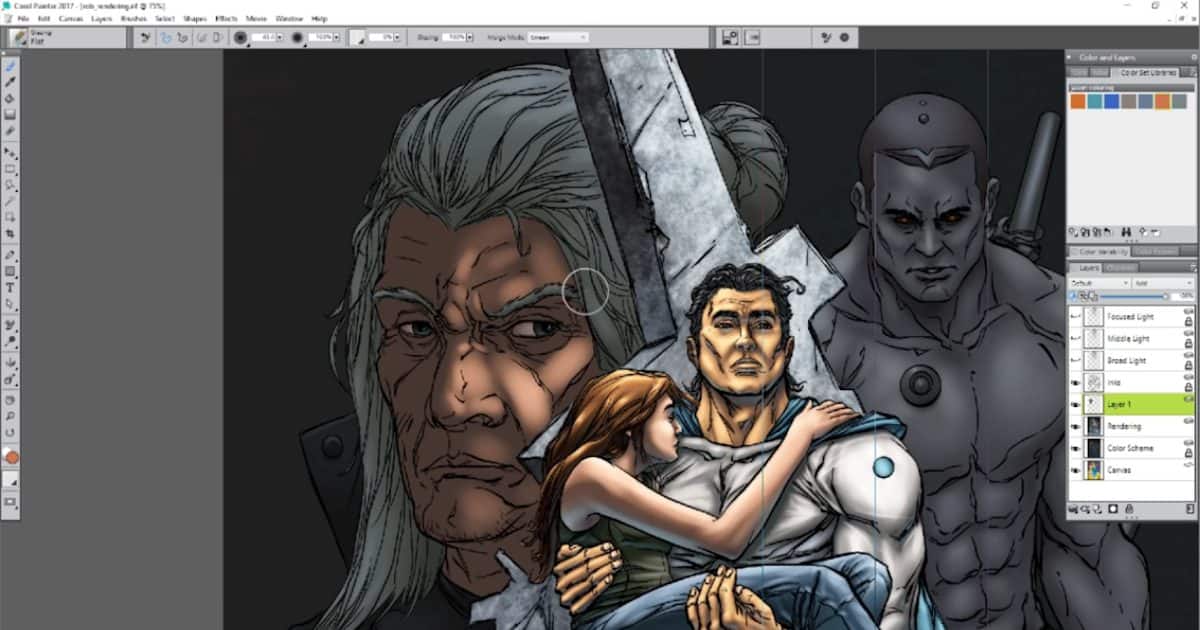
Task: Pick the Paint Bucket fill tool
Action: [x=10, y=98]
